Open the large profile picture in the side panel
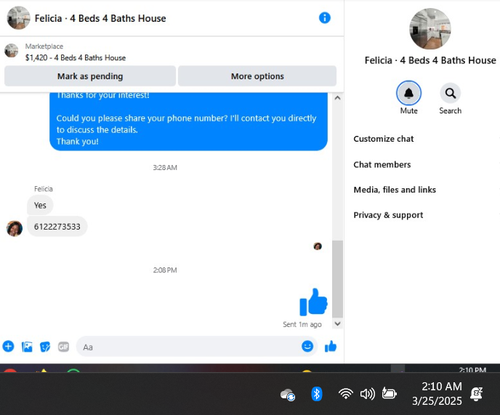This screenshot has height=415, width=500. coord(430,29)
